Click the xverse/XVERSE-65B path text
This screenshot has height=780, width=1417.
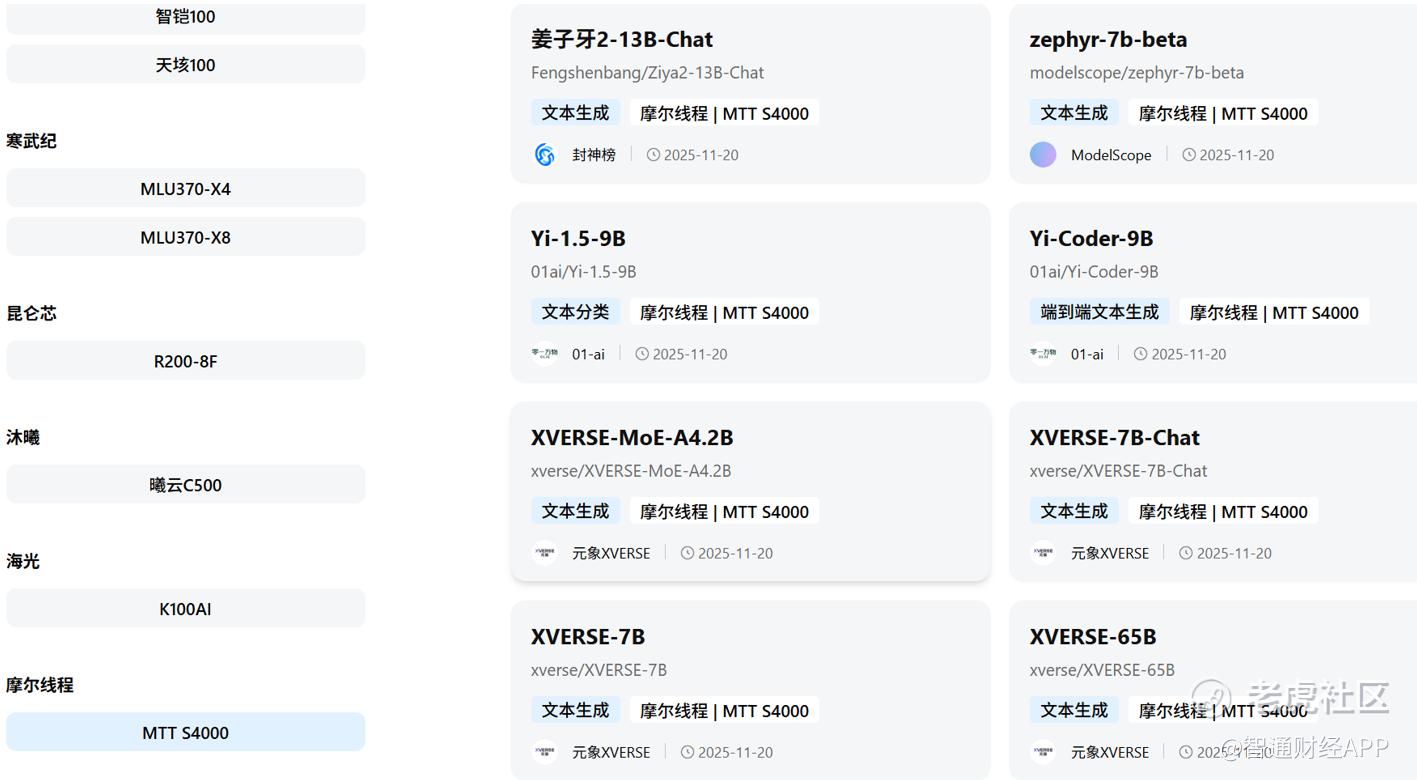tap(1102, 670)
